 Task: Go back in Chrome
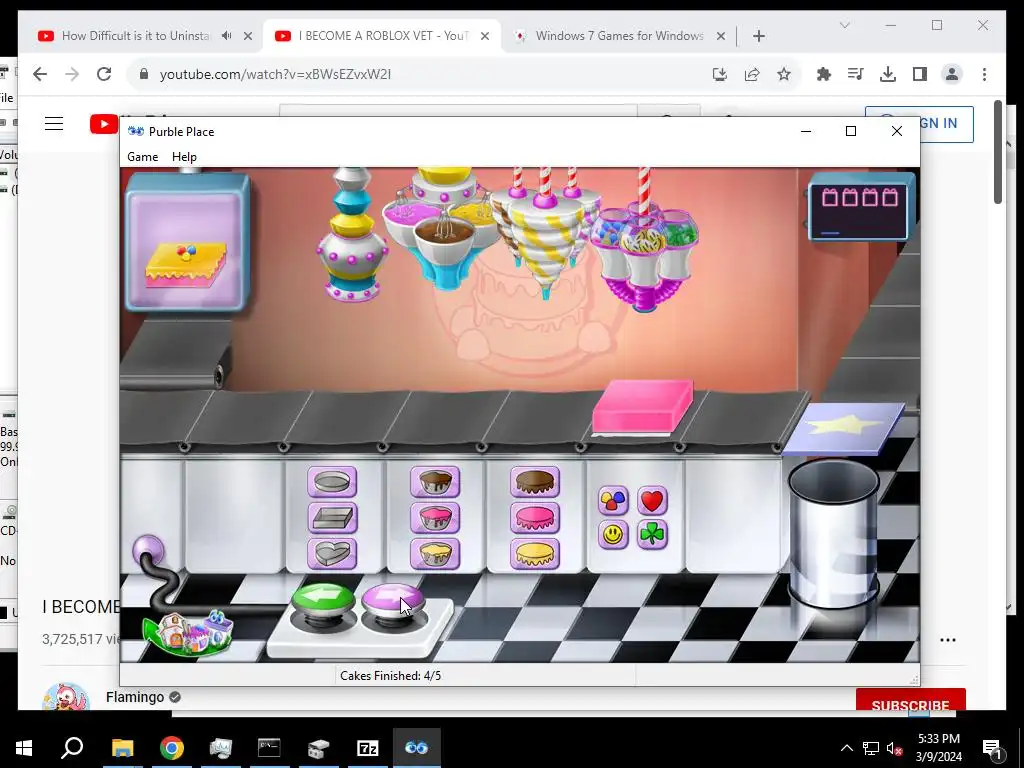pos(40,74)
